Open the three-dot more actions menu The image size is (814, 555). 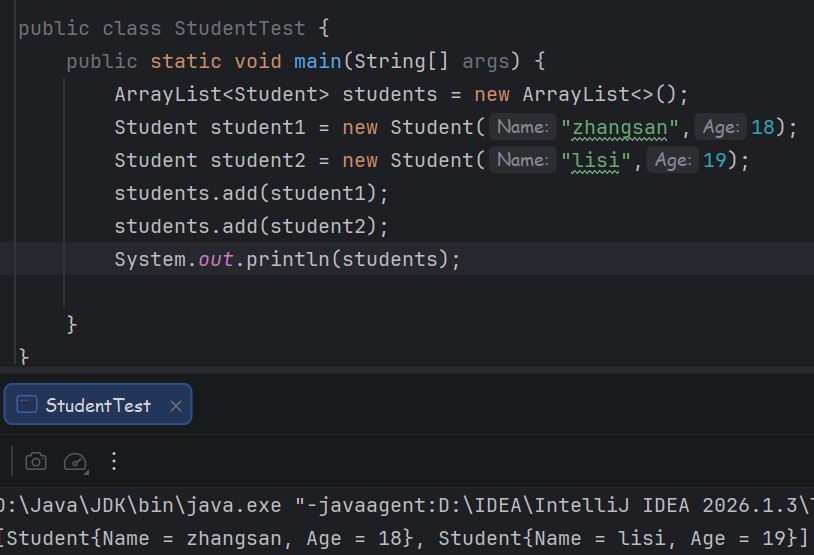point(114,461)
